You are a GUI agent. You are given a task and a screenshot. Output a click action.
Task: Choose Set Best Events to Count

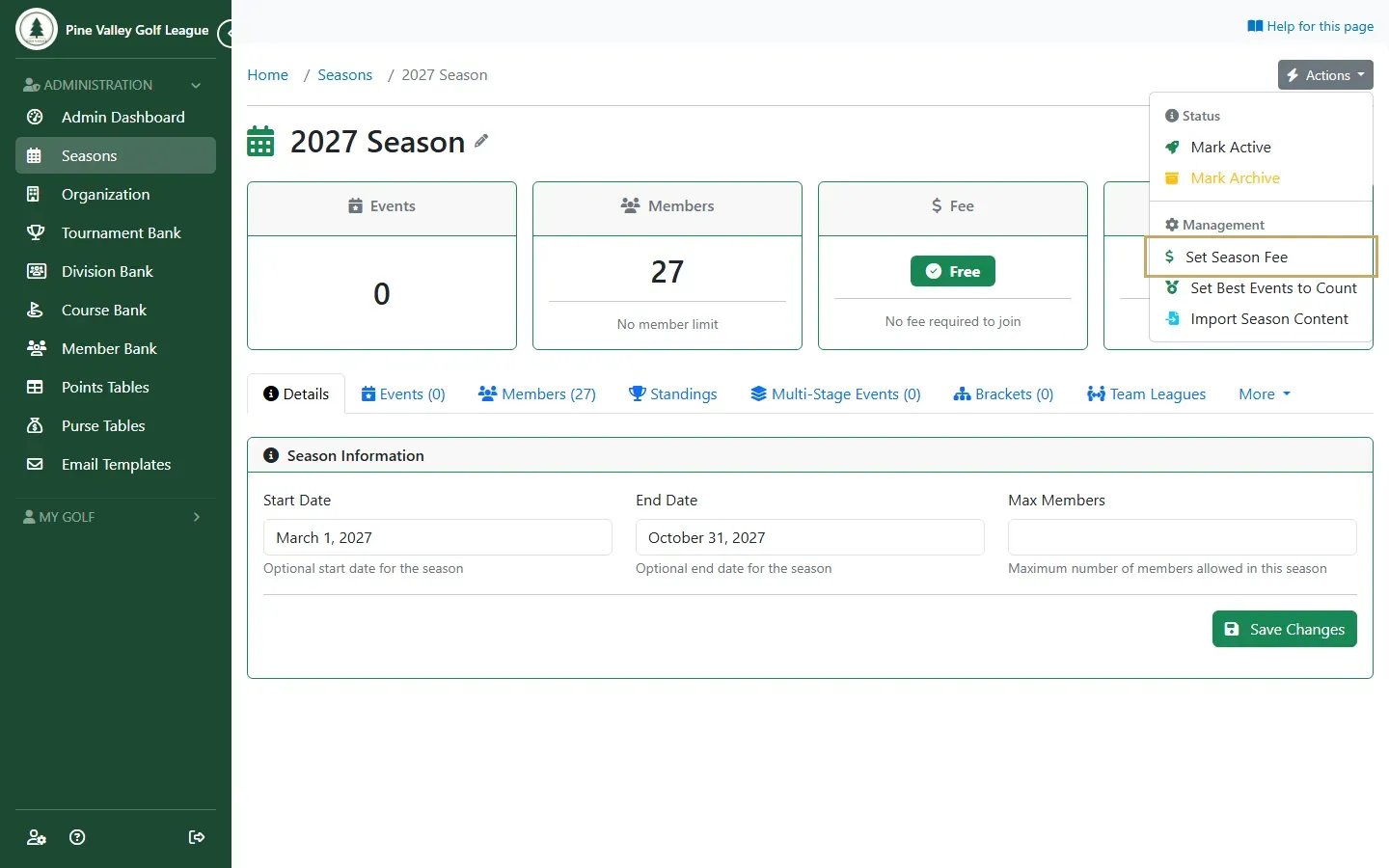[x=1261, y=287]
